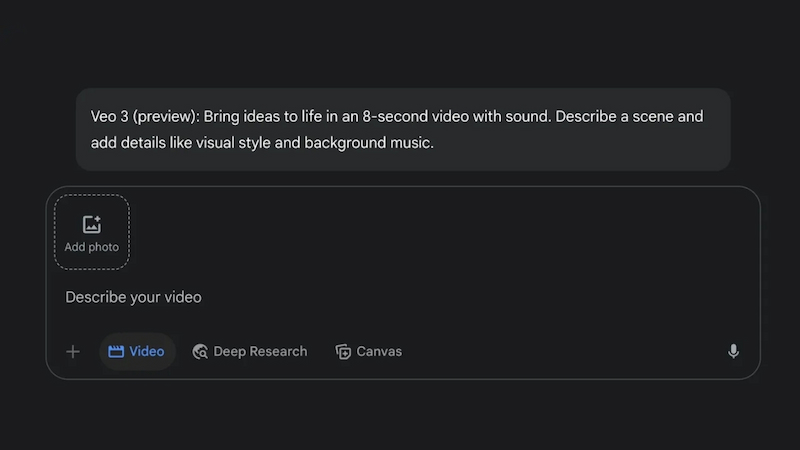Select the Canvas option
Image resolution: width=800 pixels, height=450 pixels.
pyautogui.click(x=369, y=352)
